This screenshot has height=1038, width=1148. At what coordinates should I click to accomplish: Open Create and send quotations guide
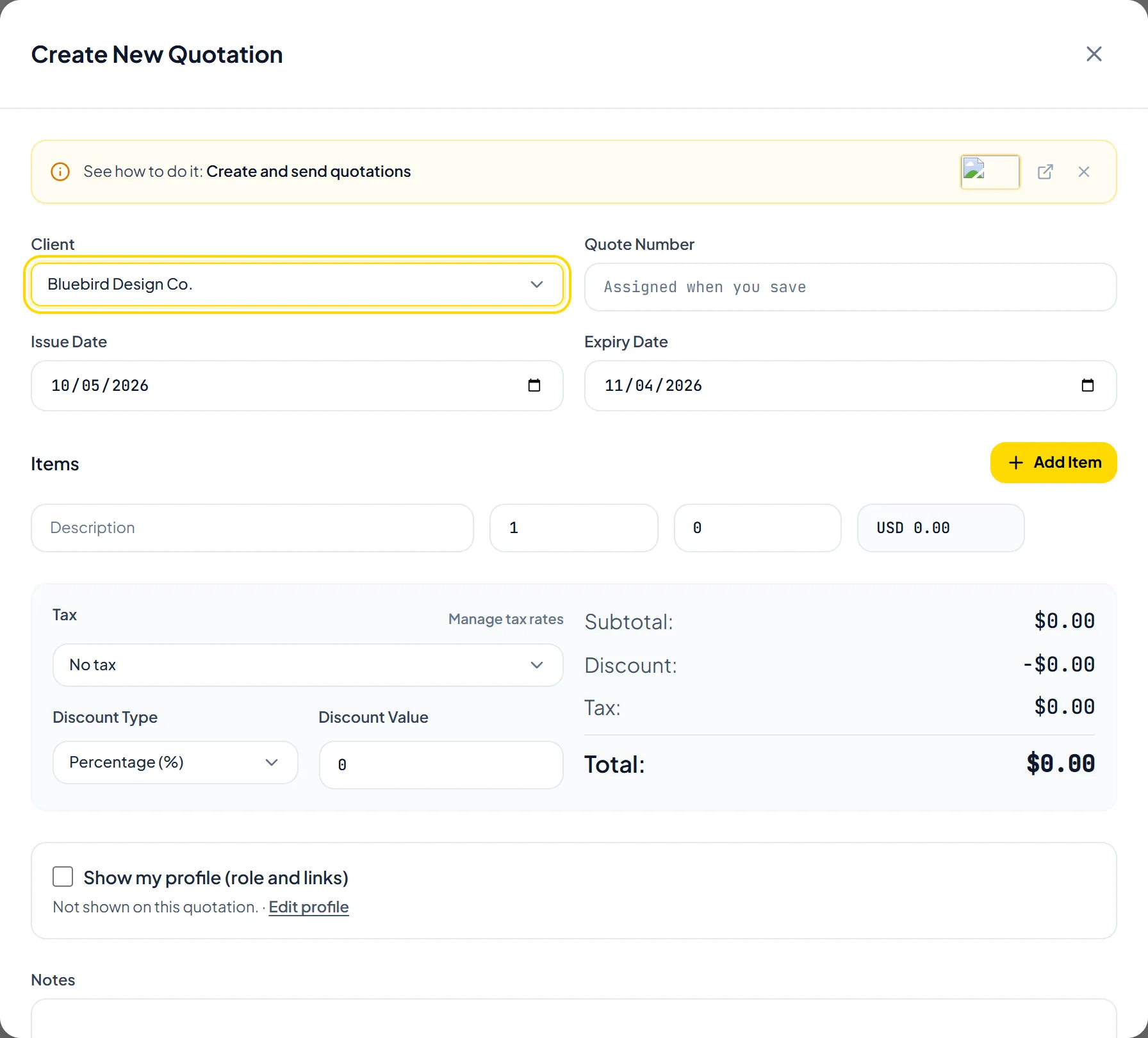click(x=308, y=172)
